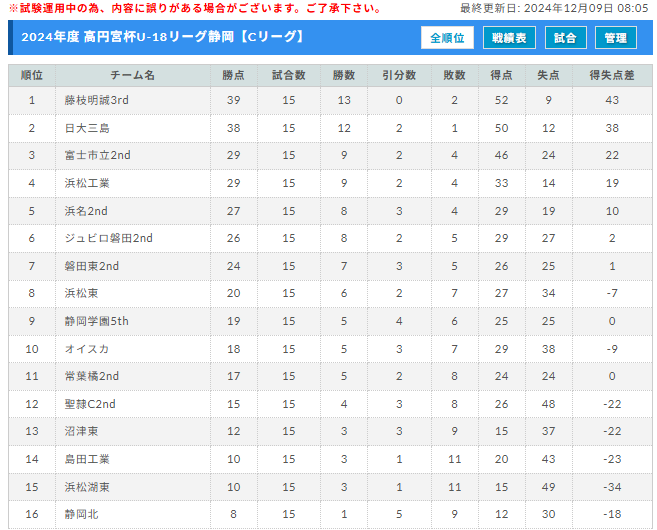Open the 試合 tab

(565, 38)
